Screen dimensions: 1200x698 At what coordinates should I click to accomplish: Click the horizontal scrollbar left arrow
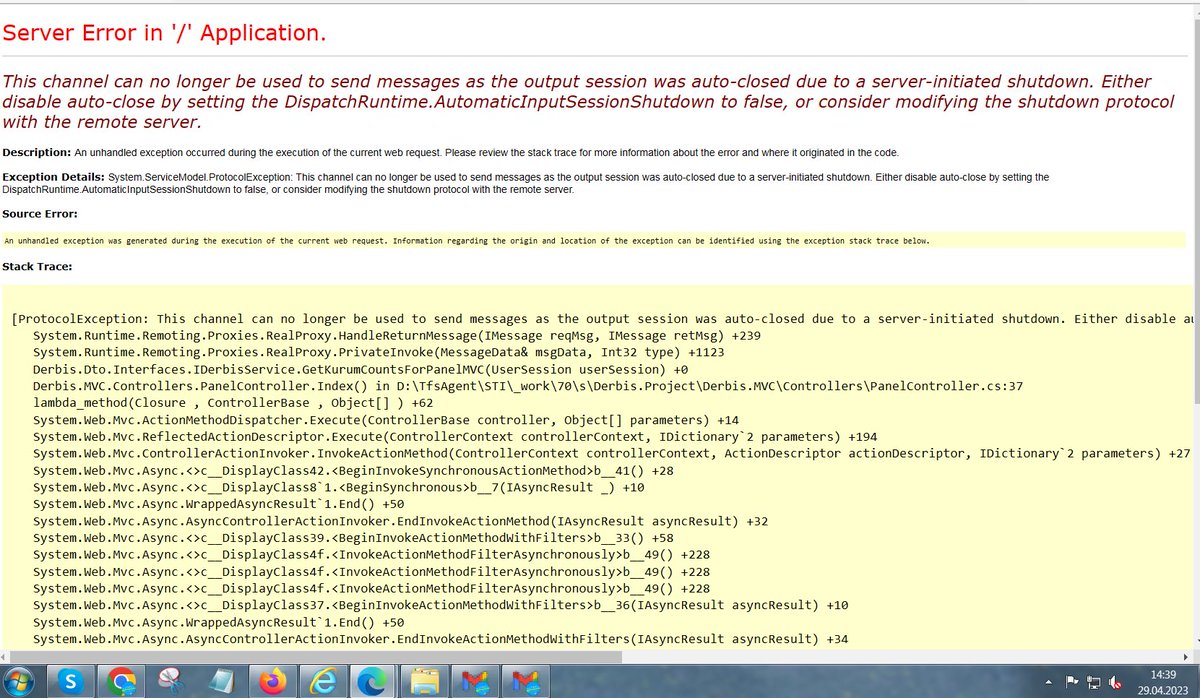[6, 656]
